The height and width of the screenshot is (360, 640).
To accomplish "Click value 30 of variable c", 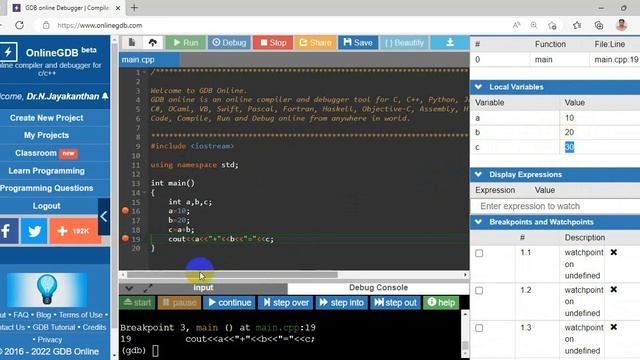I will (569, 147).
